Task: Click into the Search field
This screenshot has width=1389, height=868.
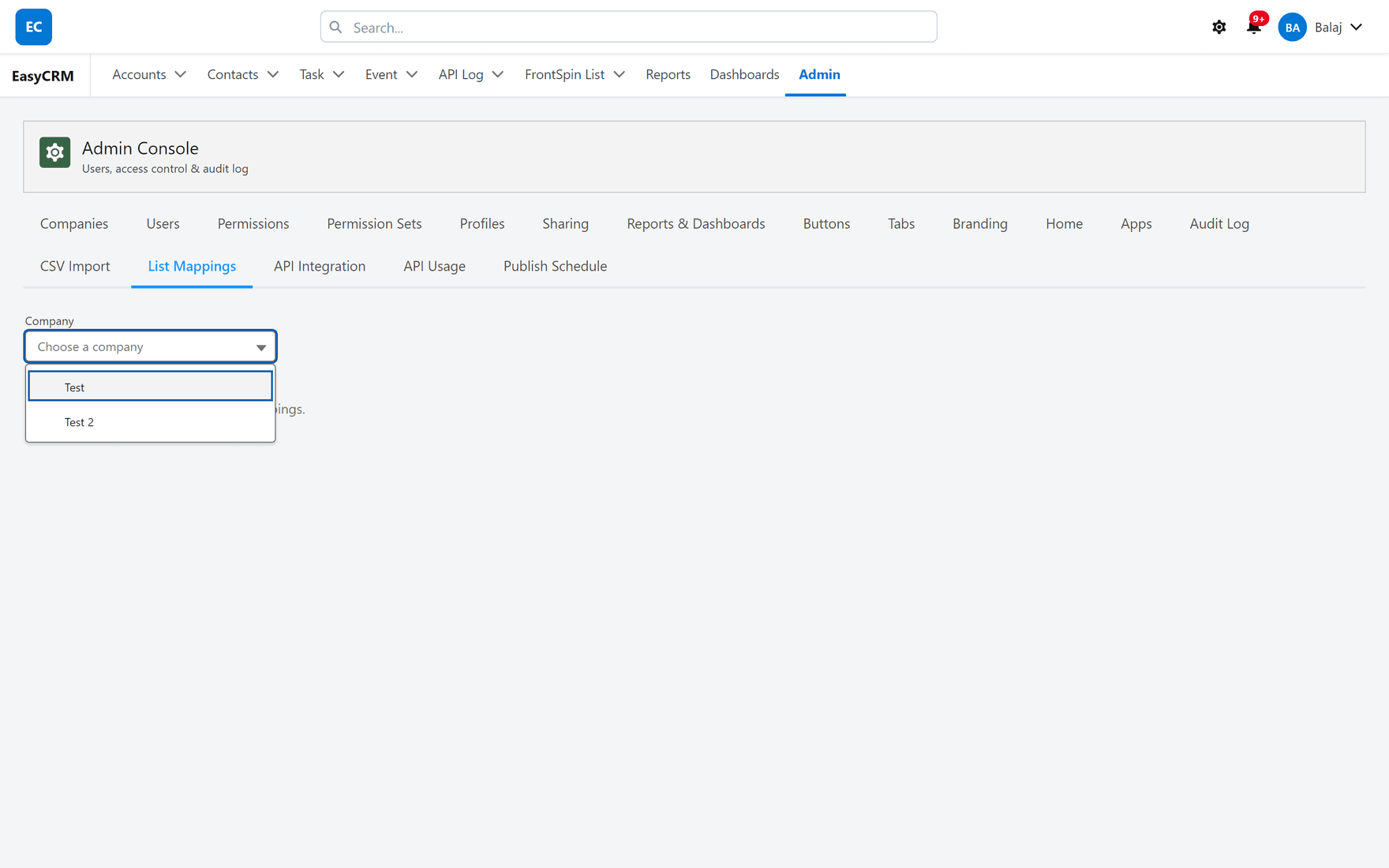Action: [x=629, y=27]
